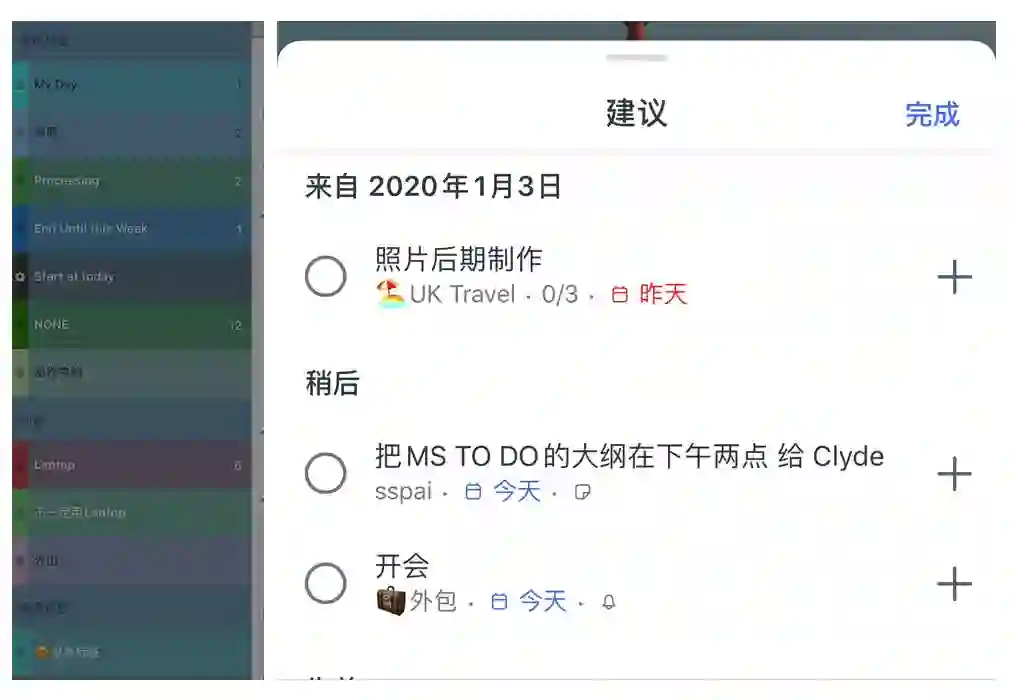Tap 完成 to close suggestions

932,115
